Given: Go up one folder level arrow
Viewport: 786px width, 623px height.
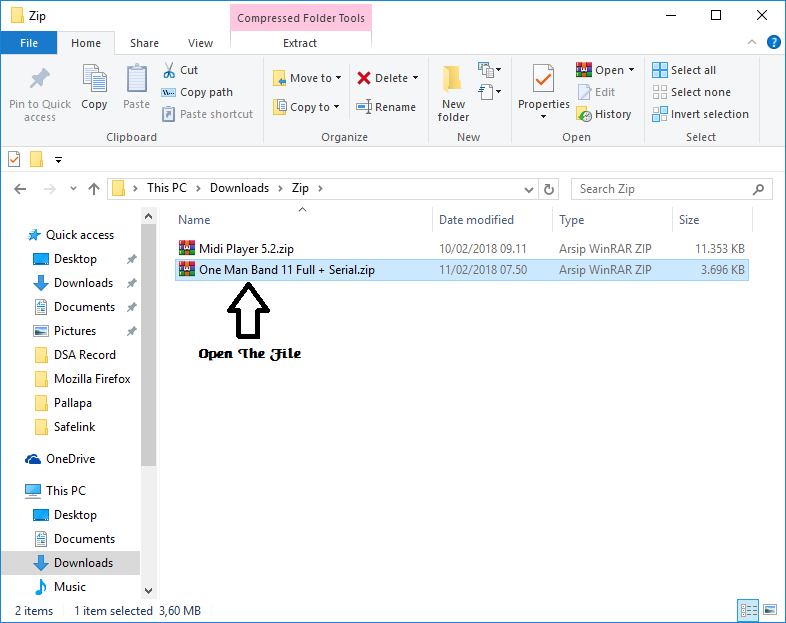Looking at the screenshot, I should [94, 189].
